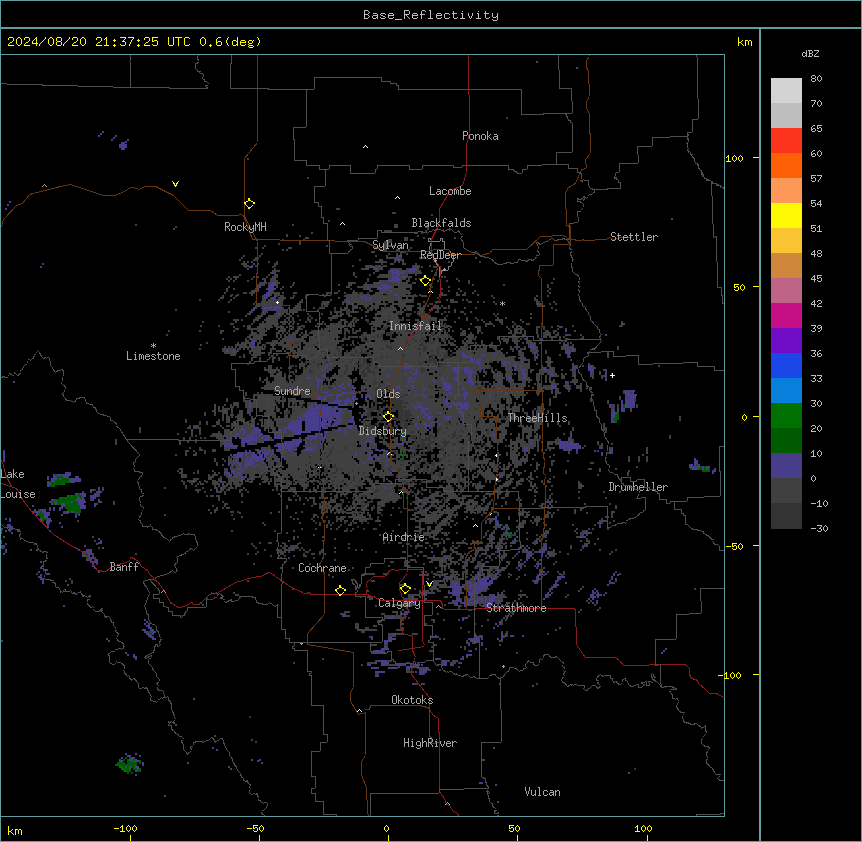The image size is (862, 842).
Task: Click the blue 33-36 dBZ legend swatch
Action: pyautogui.click(x=786, y=365)
